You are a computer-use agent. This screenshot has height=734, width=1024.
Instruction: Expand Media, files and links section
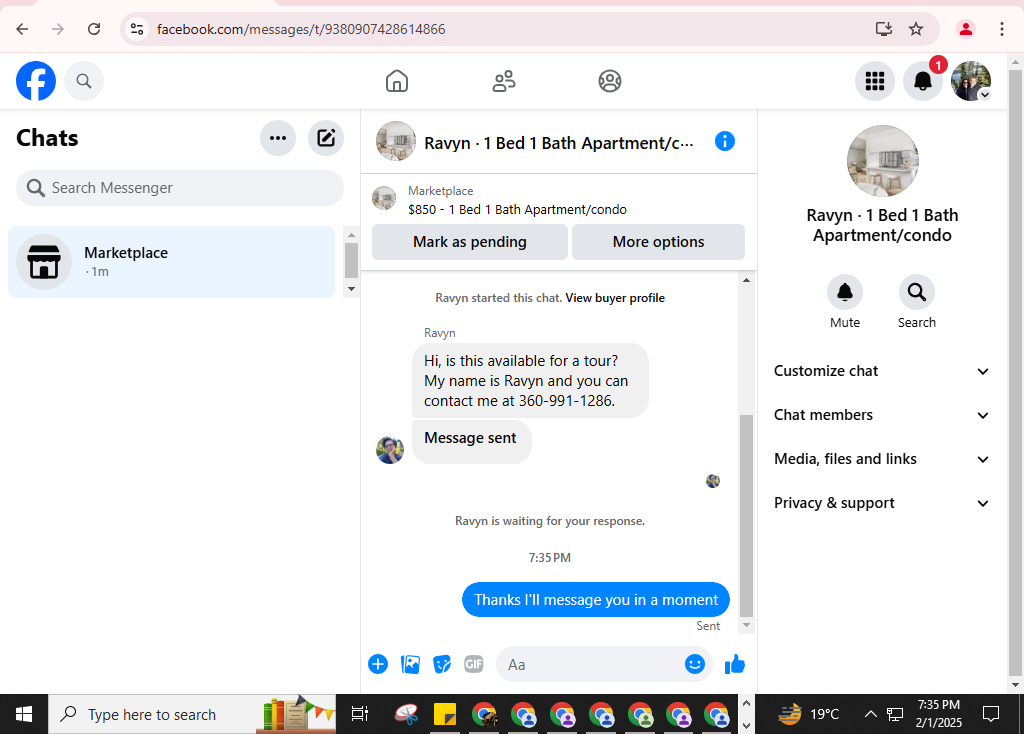click(882, 459)
